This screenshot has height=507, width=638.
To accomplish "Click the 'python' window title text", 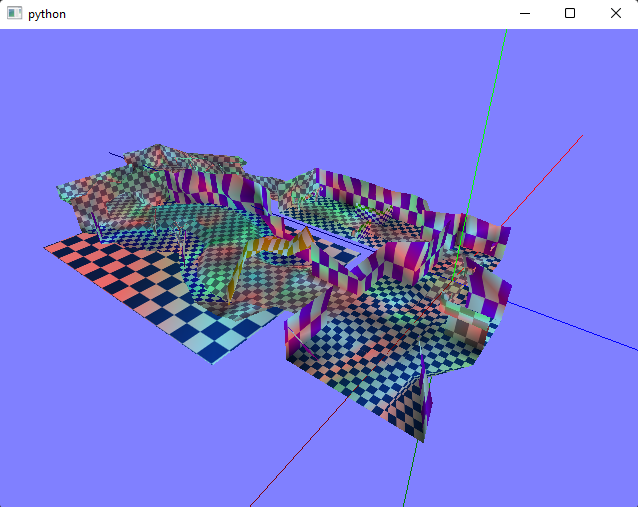I will (x=47, y=14).
